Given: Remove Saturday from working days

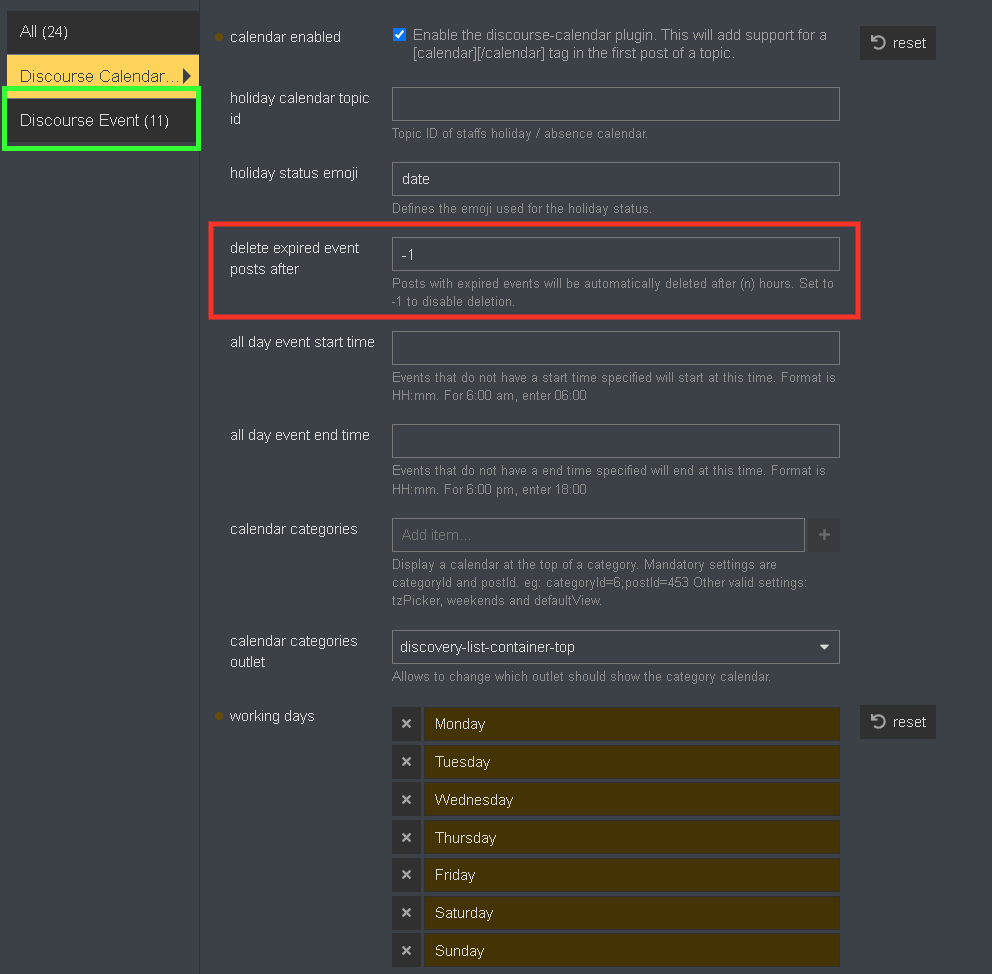Looking at the screenshot, I should pyautogui.click(x=406, y=913).
